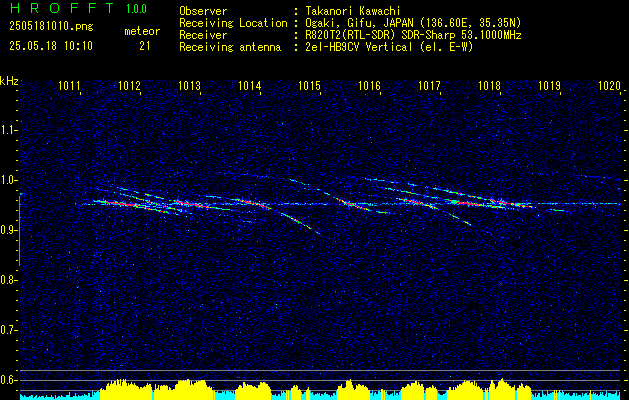Screen dimensions: 629x400
Task: Click the kHz axis unit label
Action: [9, 81]
